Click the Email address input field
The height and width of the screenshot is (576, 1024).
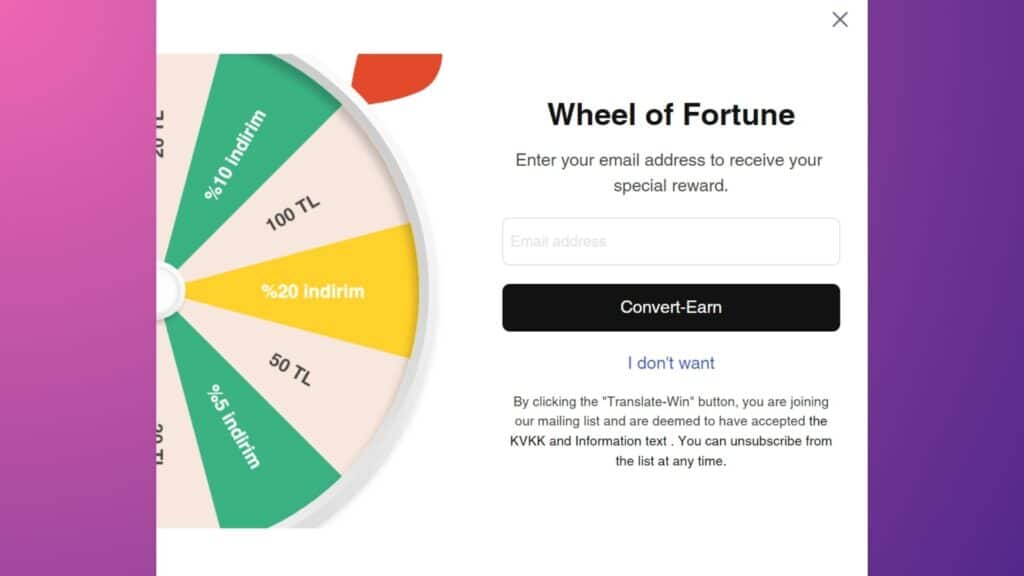pos(670,241)
